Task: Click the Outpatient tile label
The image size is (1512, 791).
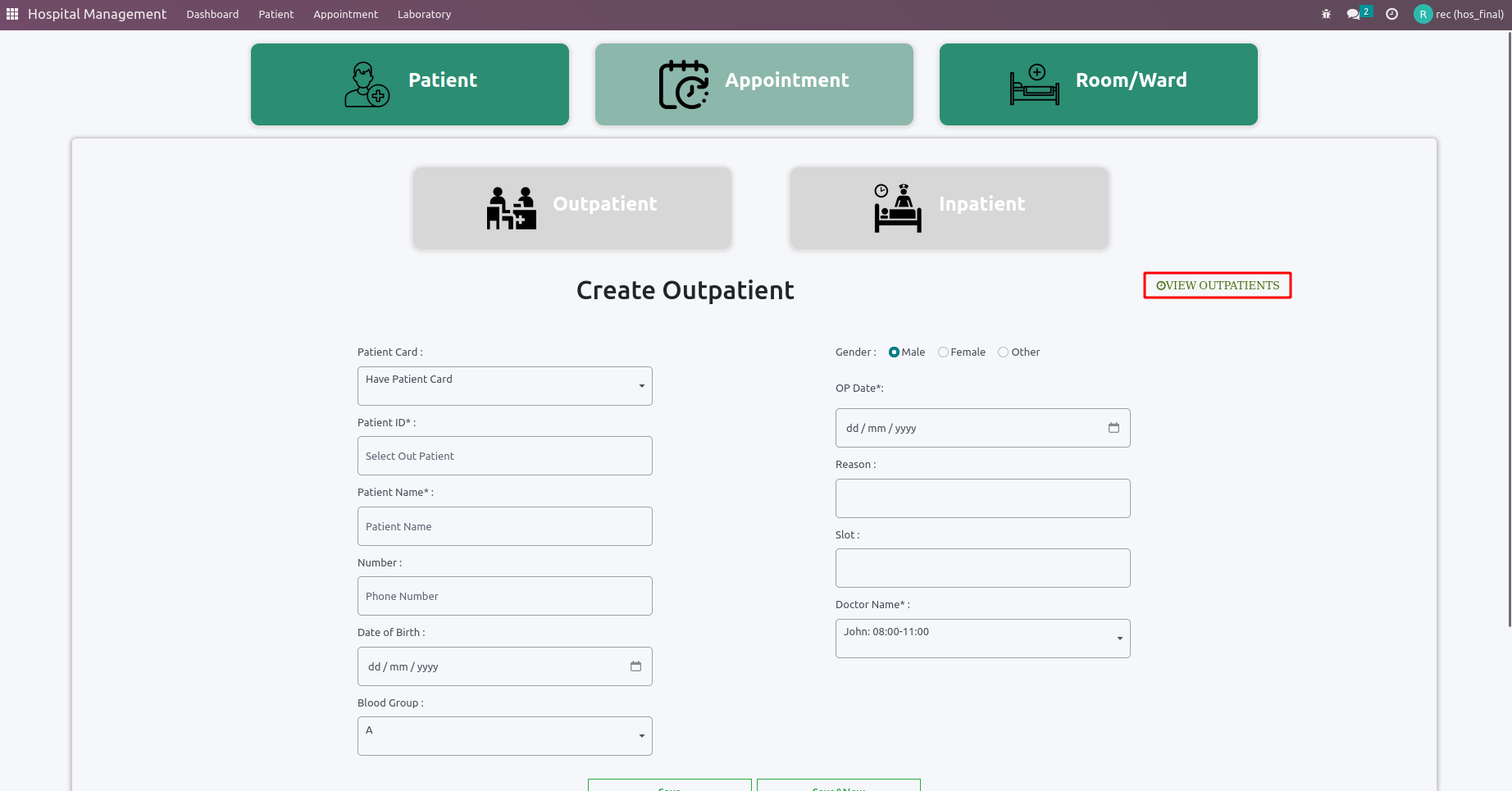Action: pyautogui.click(x=605, y=204)
